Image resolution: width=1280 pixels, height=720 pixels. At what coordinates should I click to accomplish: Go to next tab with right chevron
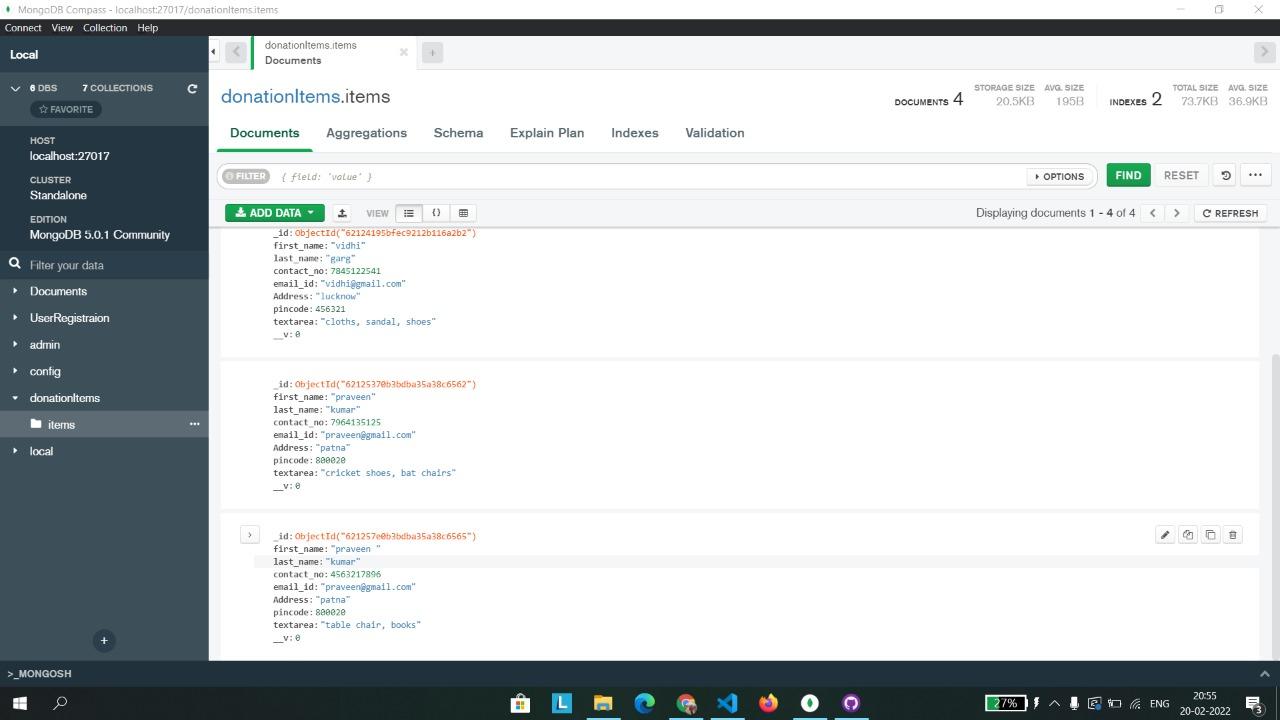[1264, 52]
